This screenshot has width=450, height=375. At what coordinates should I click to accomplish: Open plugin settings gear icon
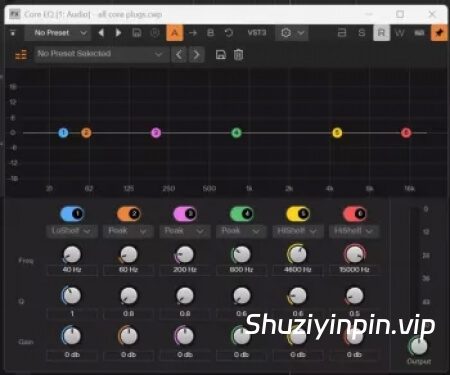(x=286, y=33)
